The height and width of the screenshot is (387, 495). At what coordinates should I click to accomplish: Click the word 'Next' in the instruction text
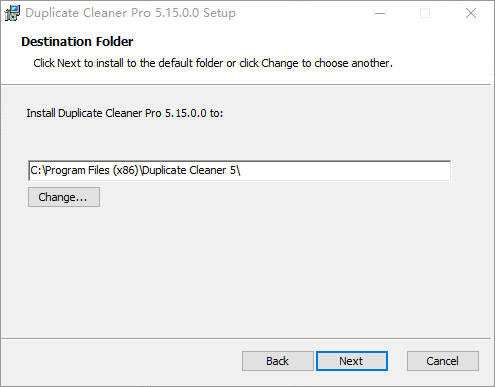click(69, 63)
